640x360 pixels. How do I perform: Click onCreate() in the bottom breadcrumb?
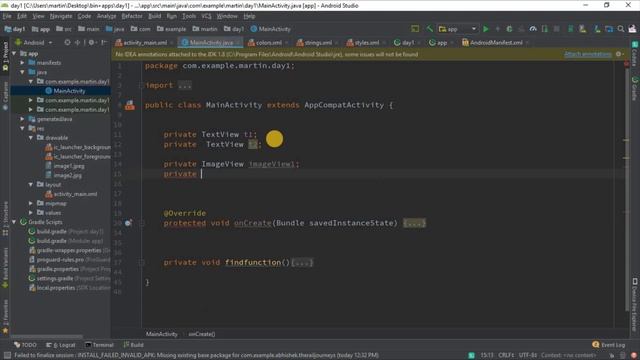pyautogui.click(x=202, y=334)
